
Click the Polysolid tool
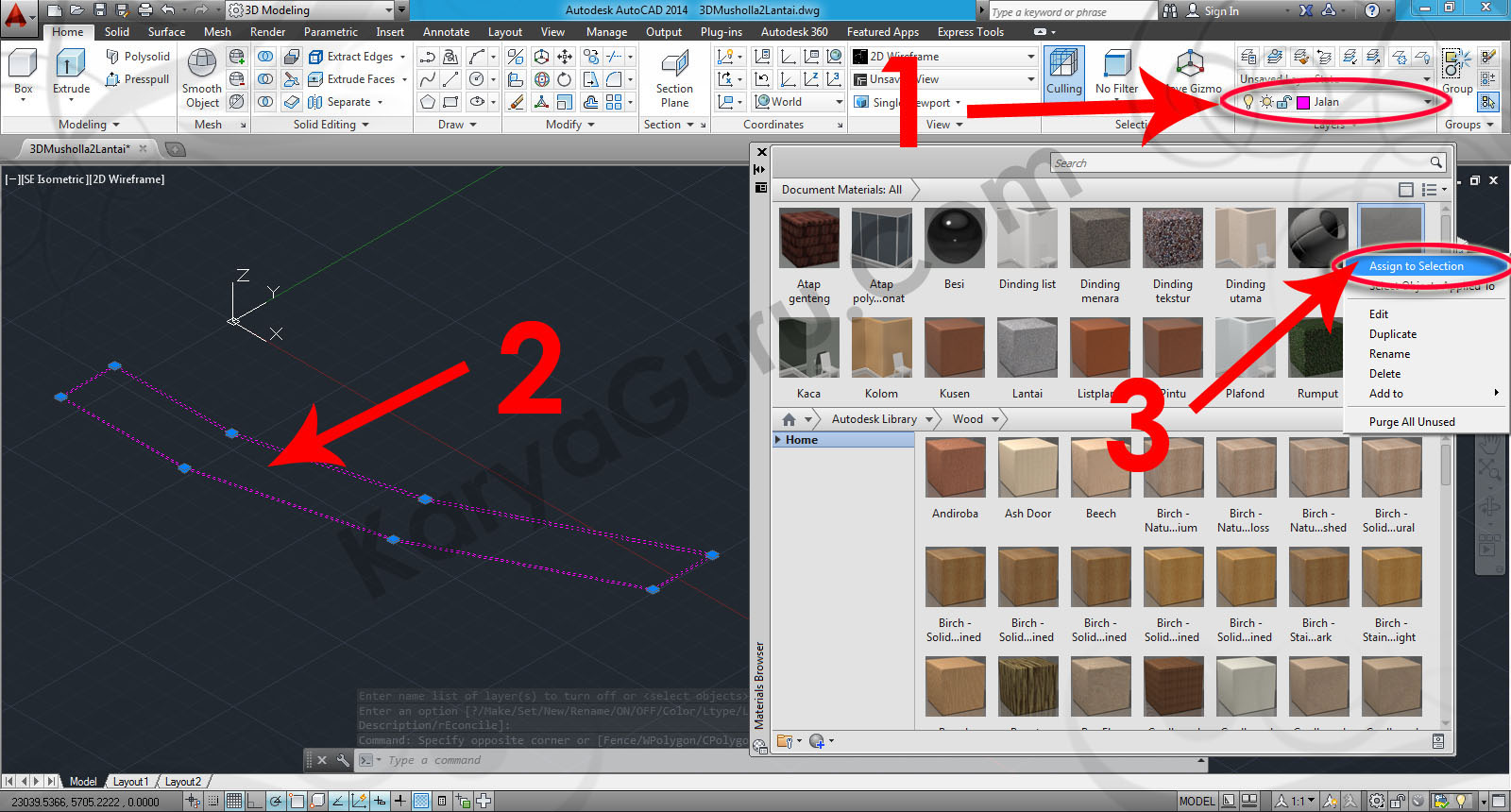pos(137,57)
